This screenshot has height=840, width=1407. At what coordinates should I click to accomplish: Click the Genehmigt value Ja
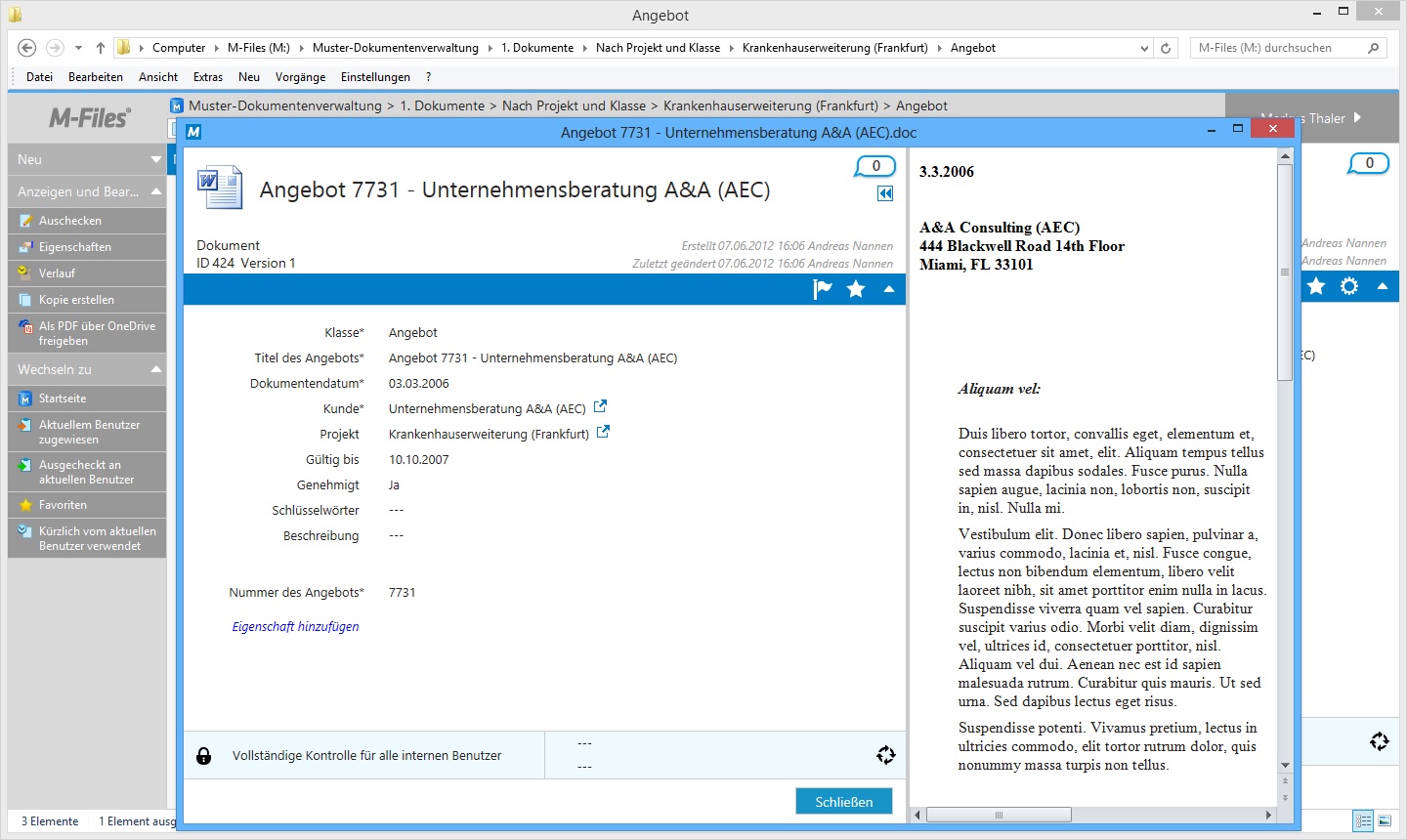(394, 485)
